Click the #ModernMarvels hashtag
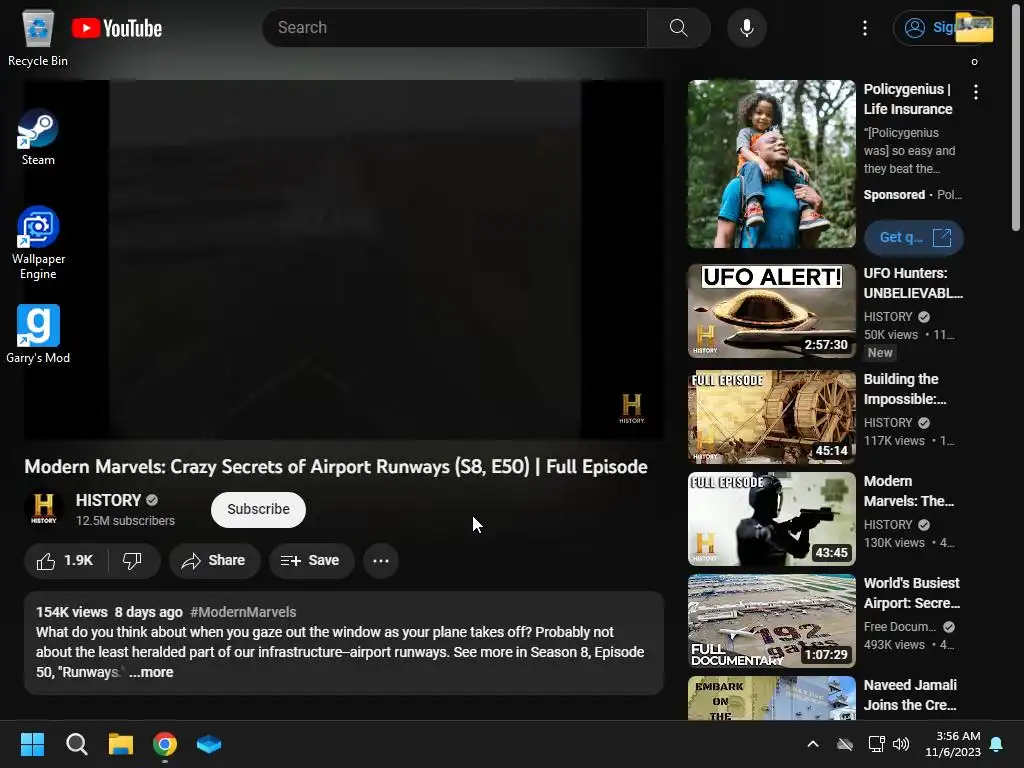1024x768 pixels. click(243, 612)
